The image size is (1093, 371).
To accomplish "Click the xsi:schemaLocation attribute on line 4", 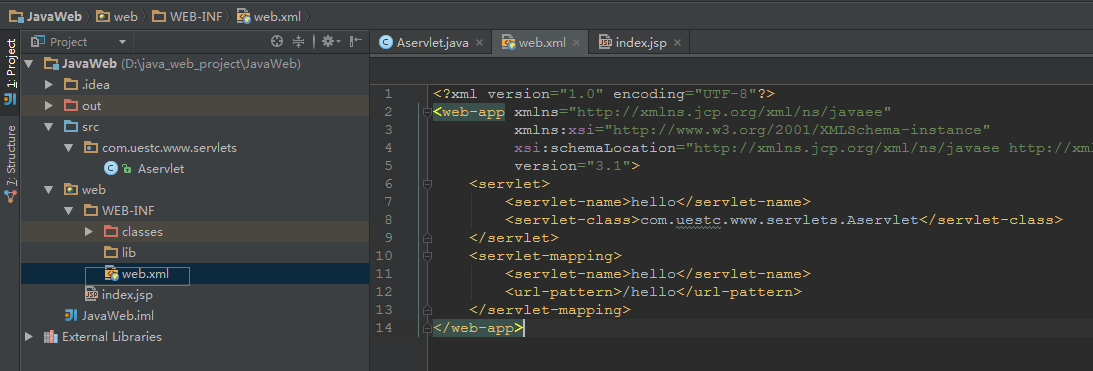I will click(x=595, y=149).
